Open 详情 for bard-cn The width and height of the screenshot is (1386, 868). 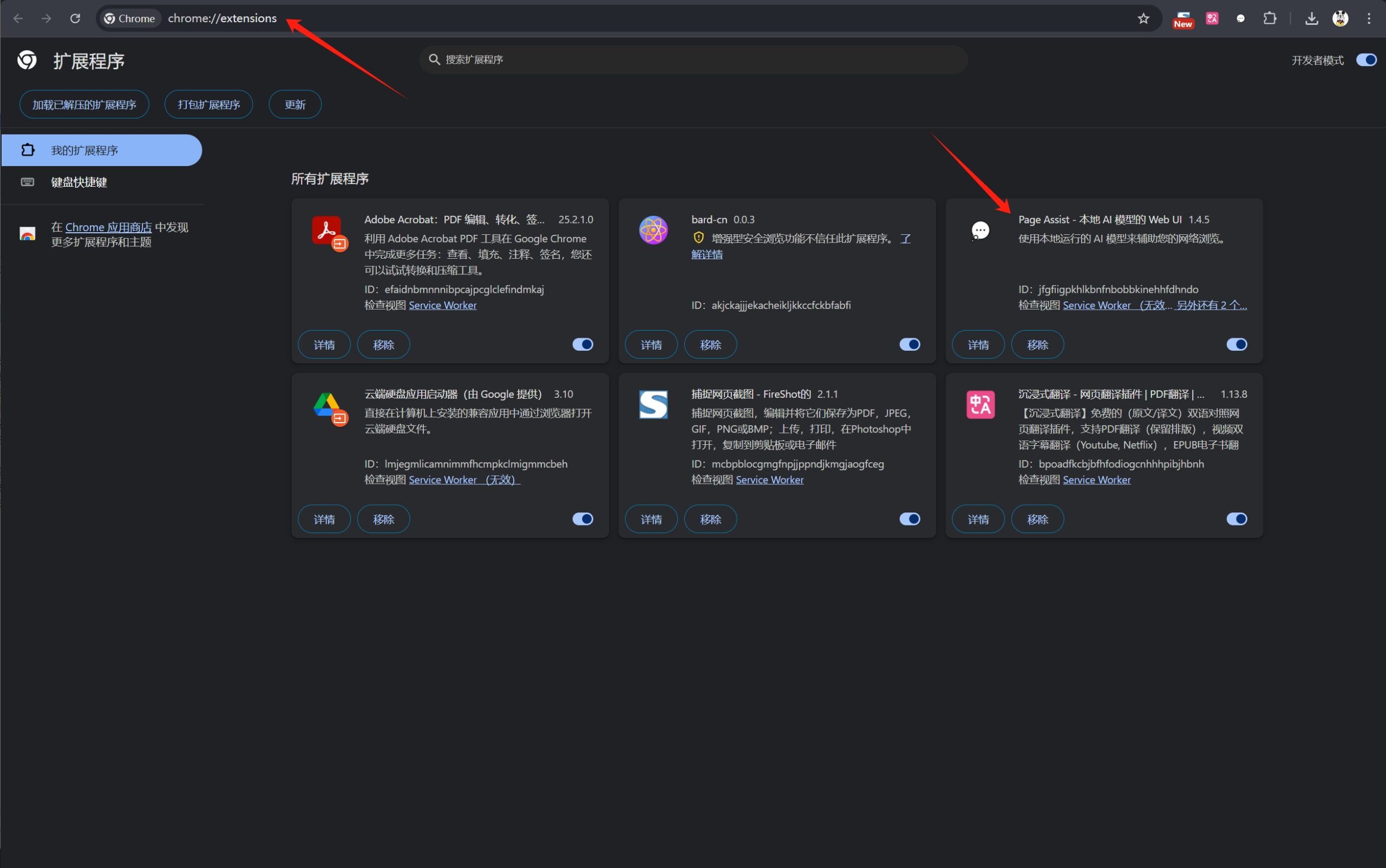click(651, 345)
